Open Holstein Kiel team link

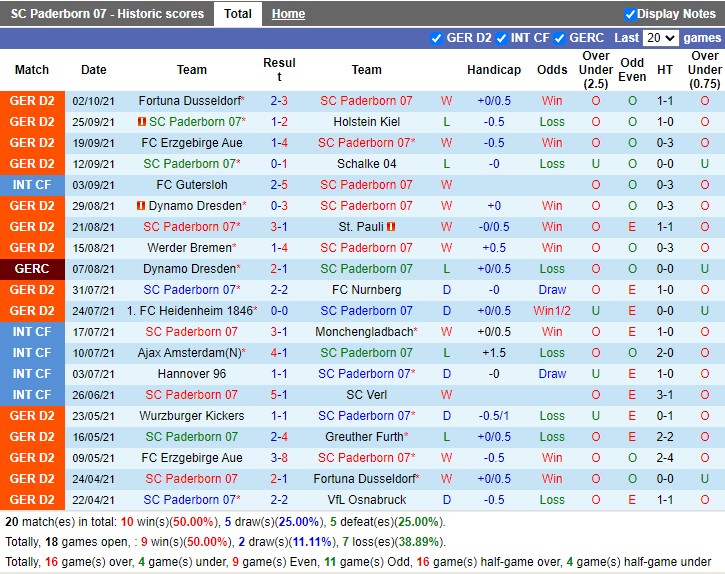pyautogui.click(x=367, y=122)
